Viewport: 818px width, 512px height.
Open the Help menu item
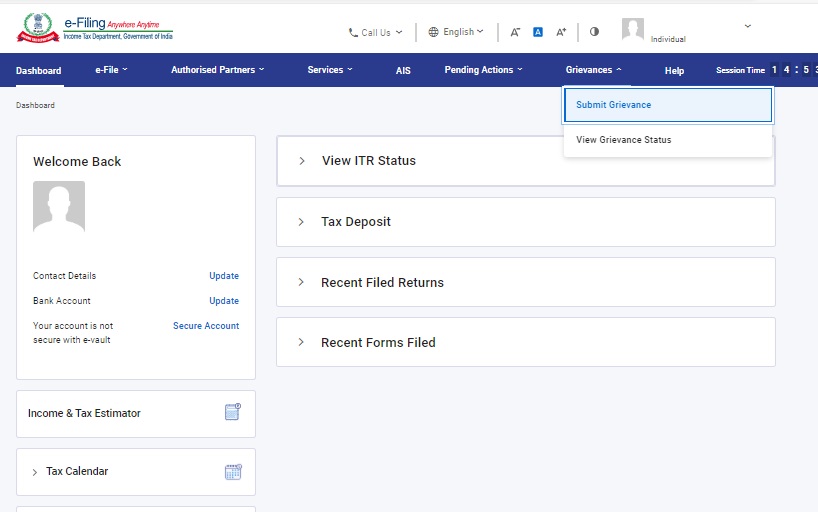674,70
